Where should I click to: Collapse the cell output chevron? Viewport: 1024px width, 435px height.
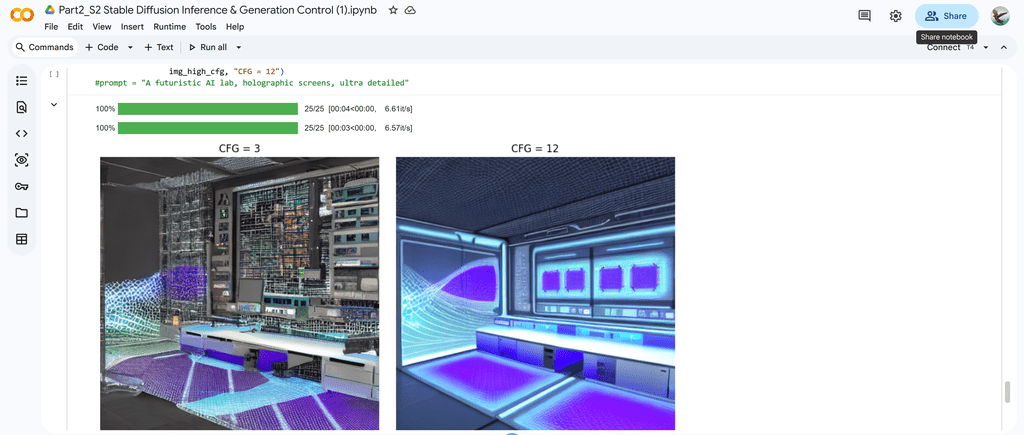tap(54, 104)
